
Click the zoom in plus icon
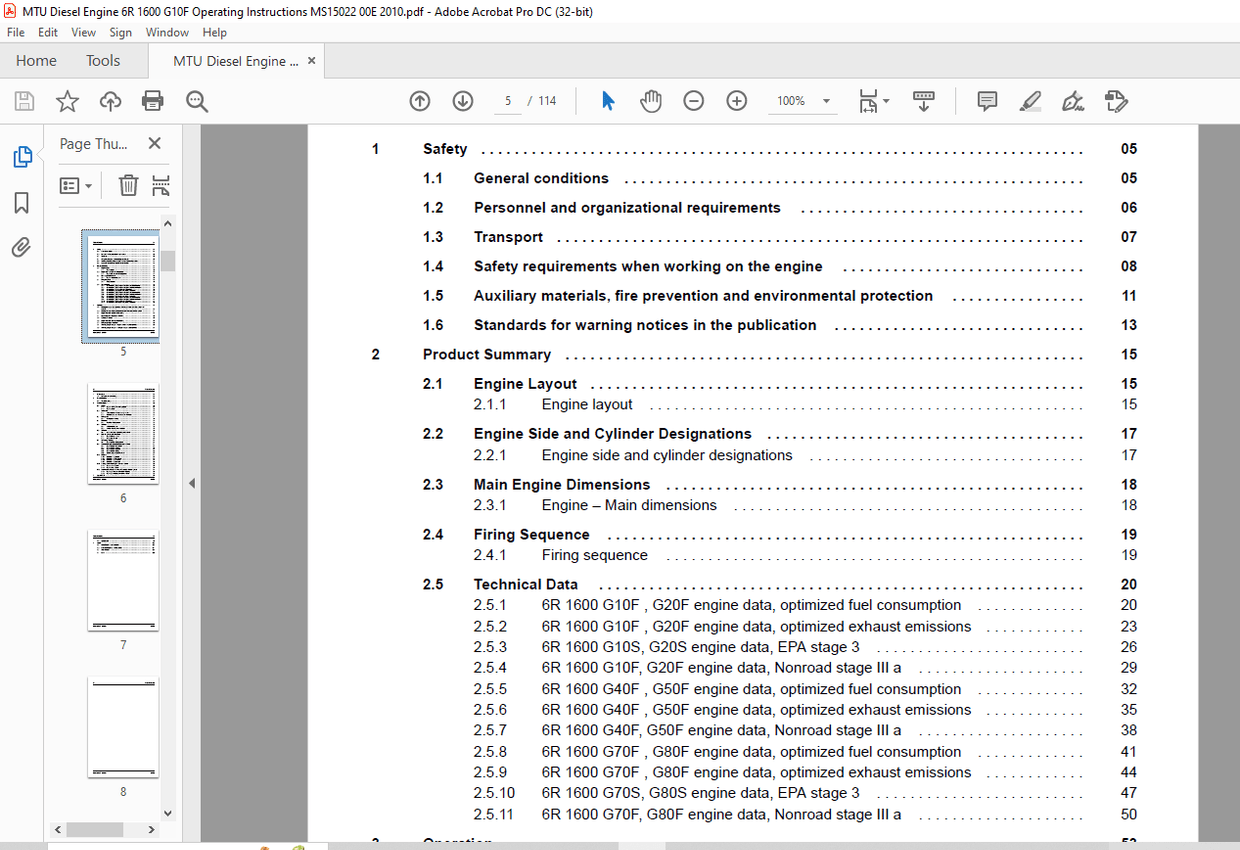[737, 101]
